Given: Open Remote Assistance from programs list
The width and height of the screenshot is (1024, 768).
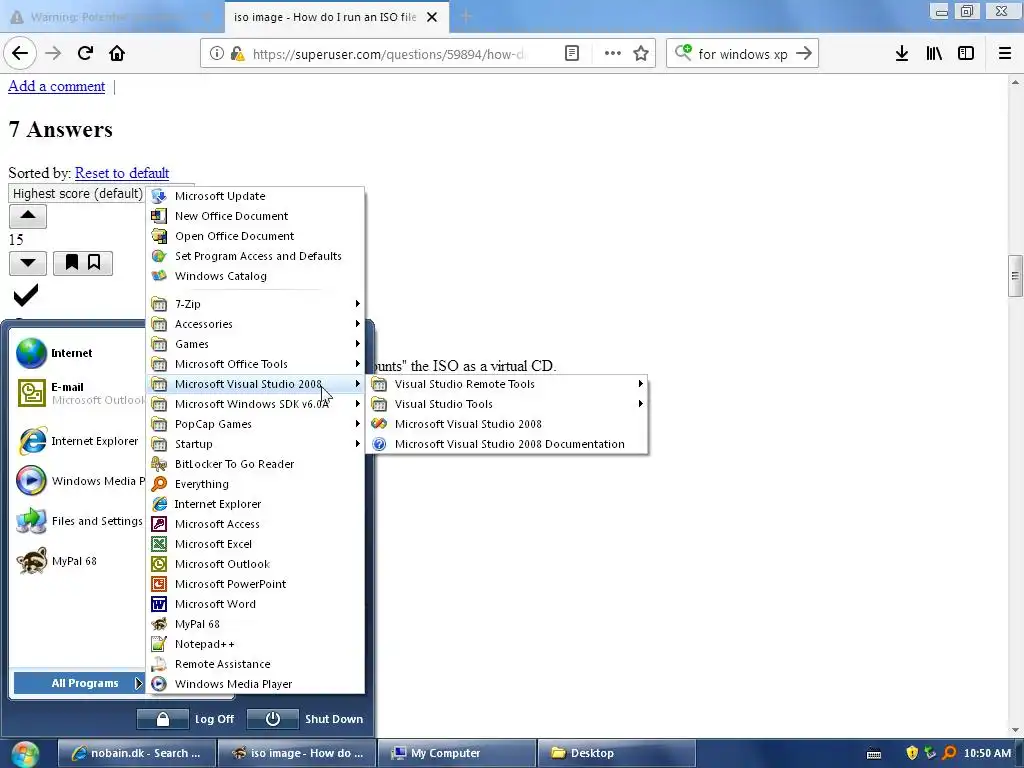Looking at the screenshot, I should [255, 664].
